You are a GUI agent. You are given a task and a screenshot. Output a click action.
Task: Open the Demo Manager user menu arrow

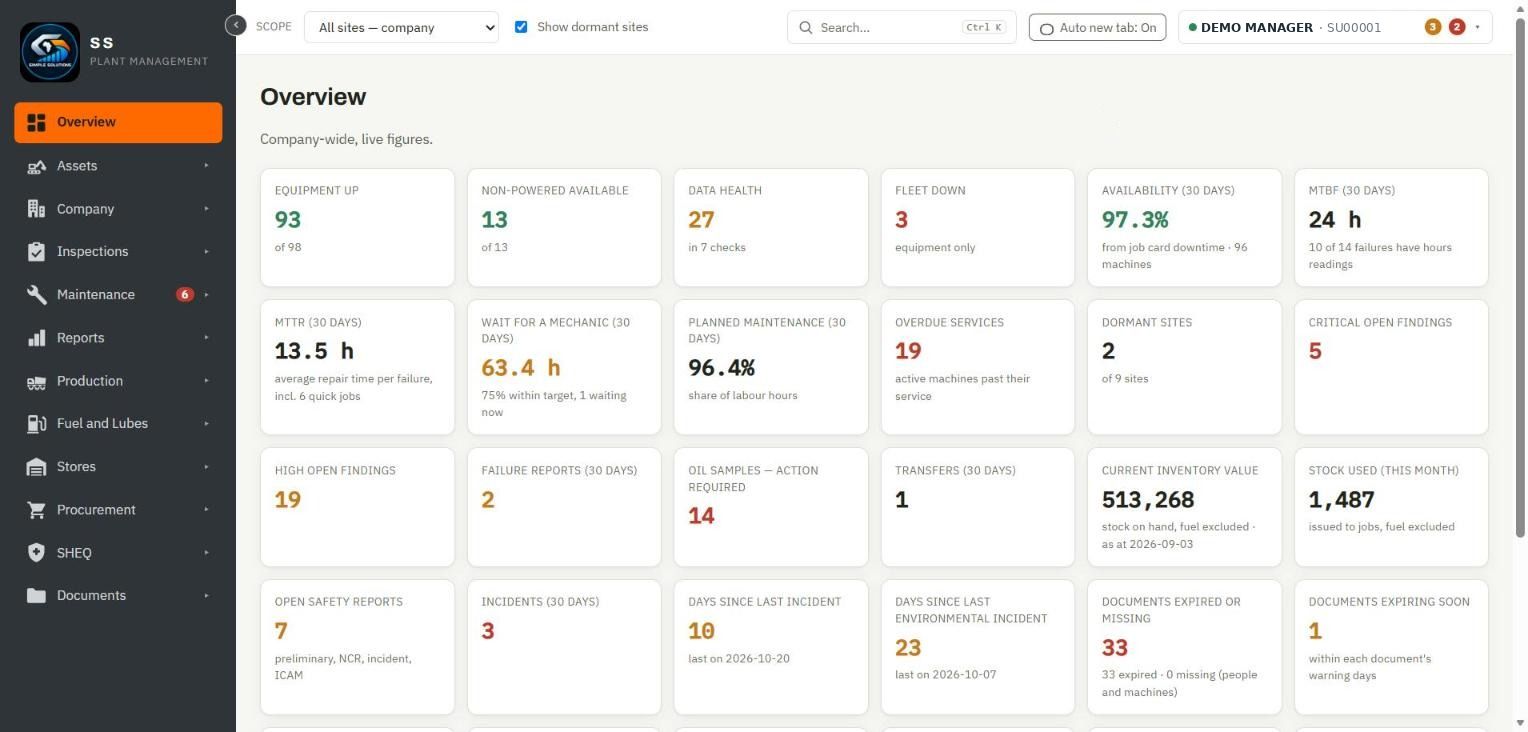(x=1478, y=27)
